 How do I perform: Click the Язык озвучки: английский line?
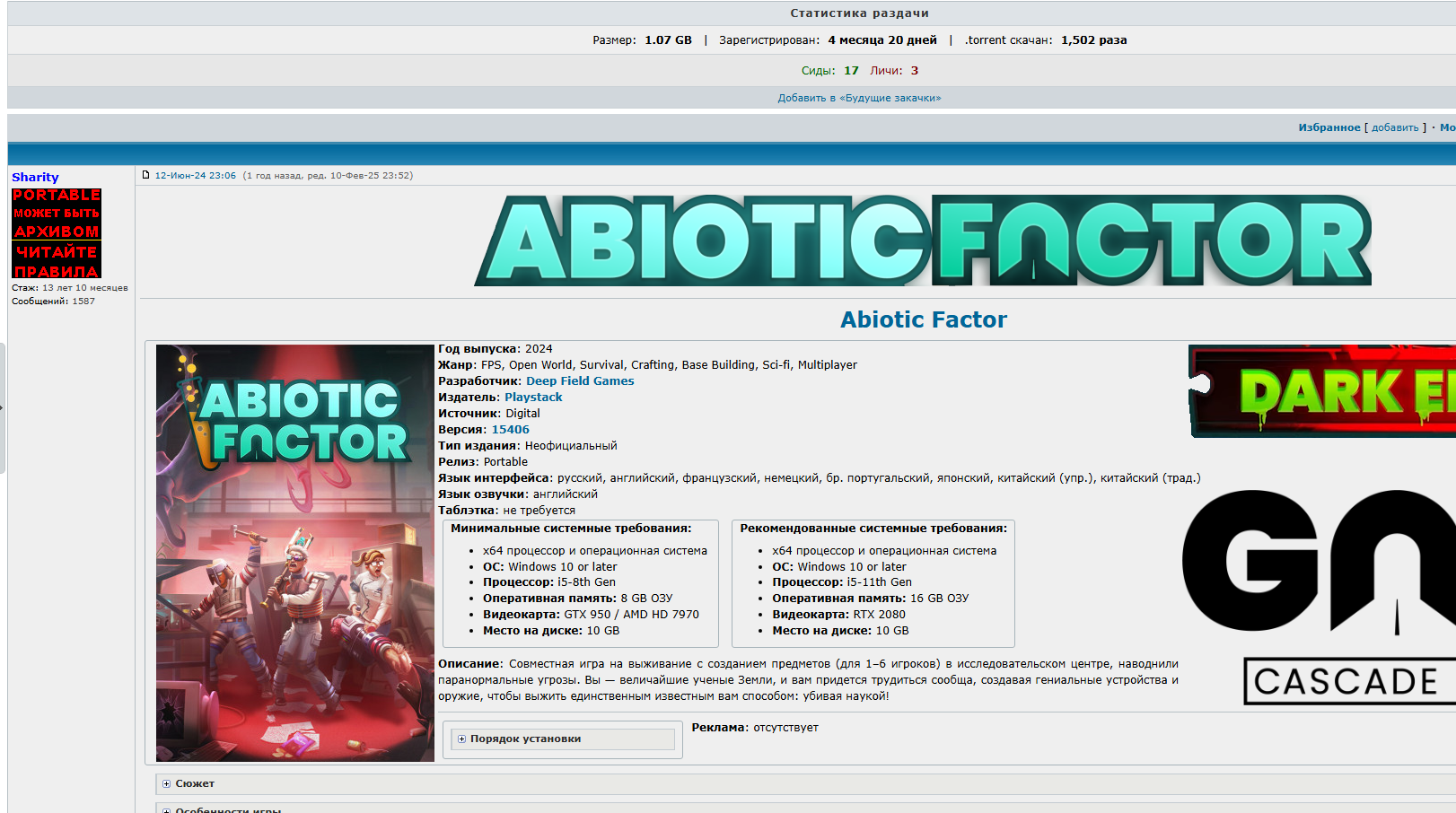coord(518,494)
